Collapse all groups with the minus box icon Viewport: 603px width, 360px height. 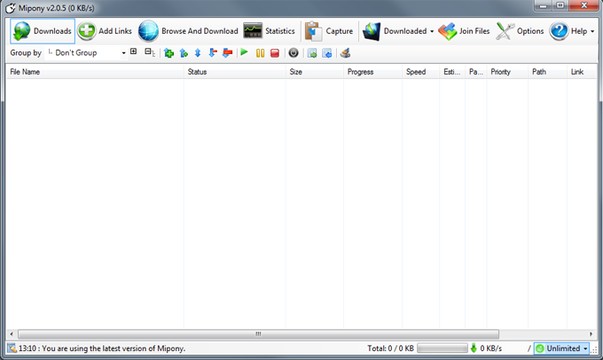click(x=149, y=52)
